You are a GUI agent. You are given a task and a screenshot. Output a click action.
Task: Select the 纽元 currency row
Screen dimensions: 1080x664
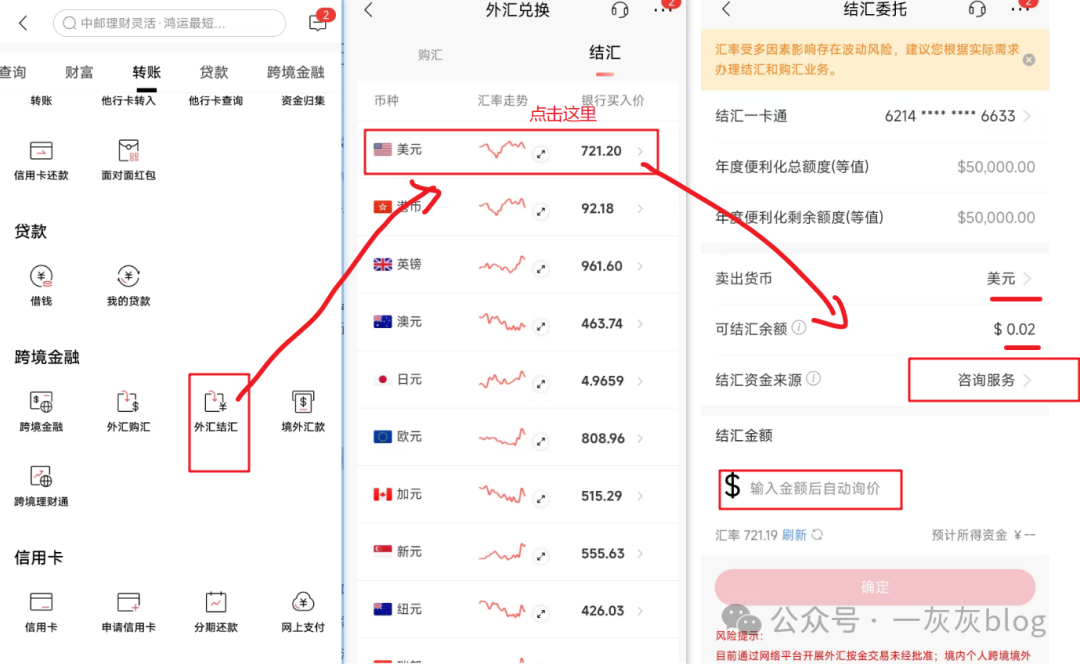tap(517, 610)
